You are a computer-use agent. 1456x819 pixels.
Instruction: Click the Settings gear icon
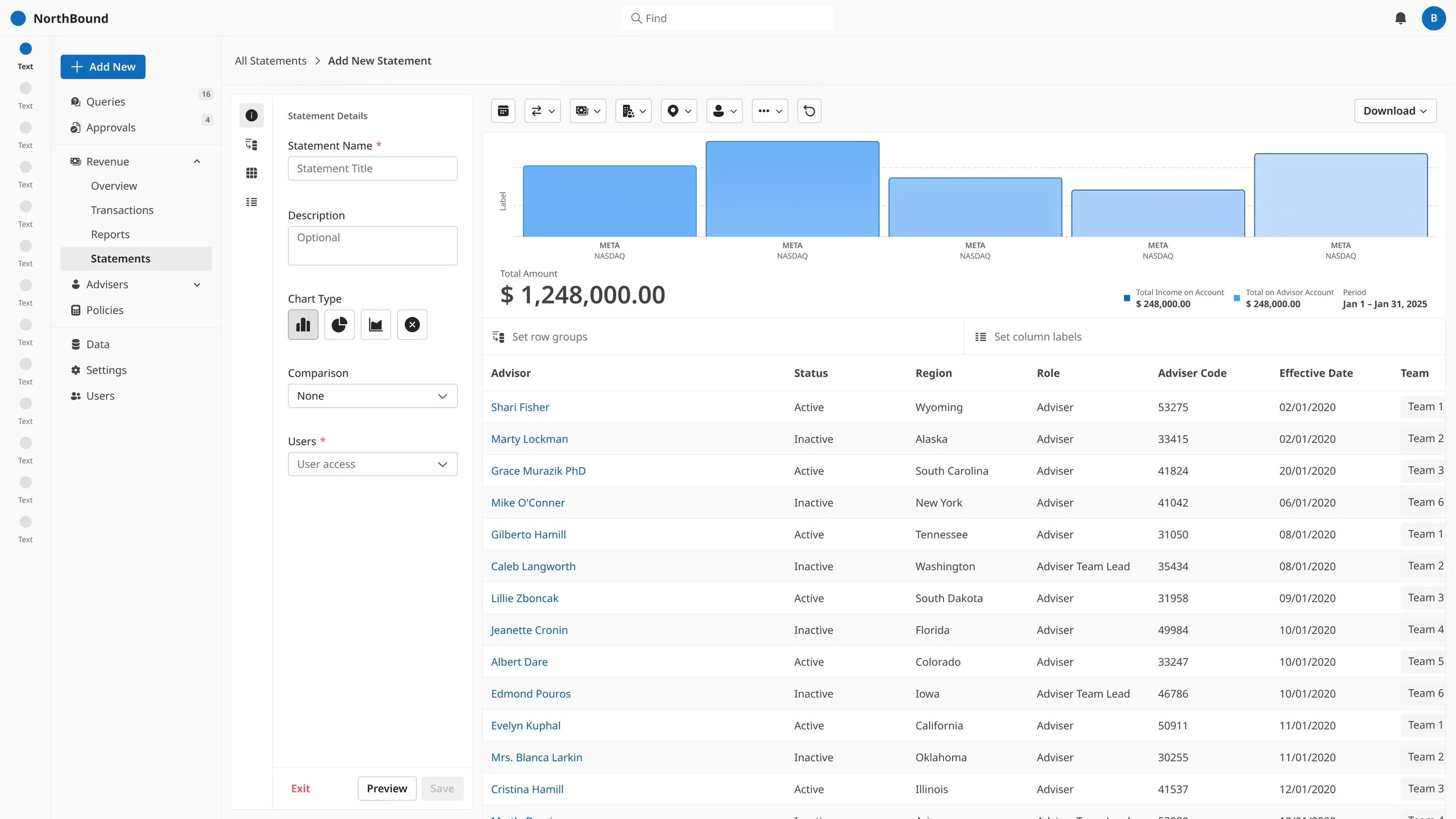pyautogui.click(x=75, y=370)
